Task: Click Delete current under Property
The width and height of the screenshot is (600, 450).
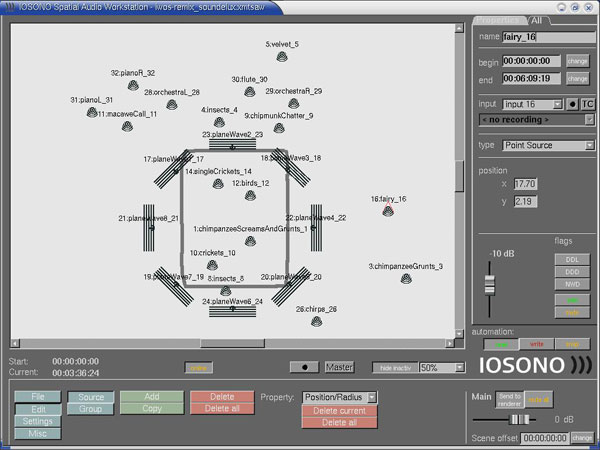Action: pos(339,411)
